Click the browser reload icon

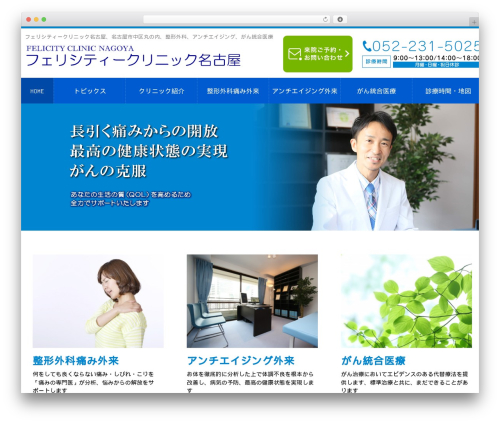click(325, 20)
